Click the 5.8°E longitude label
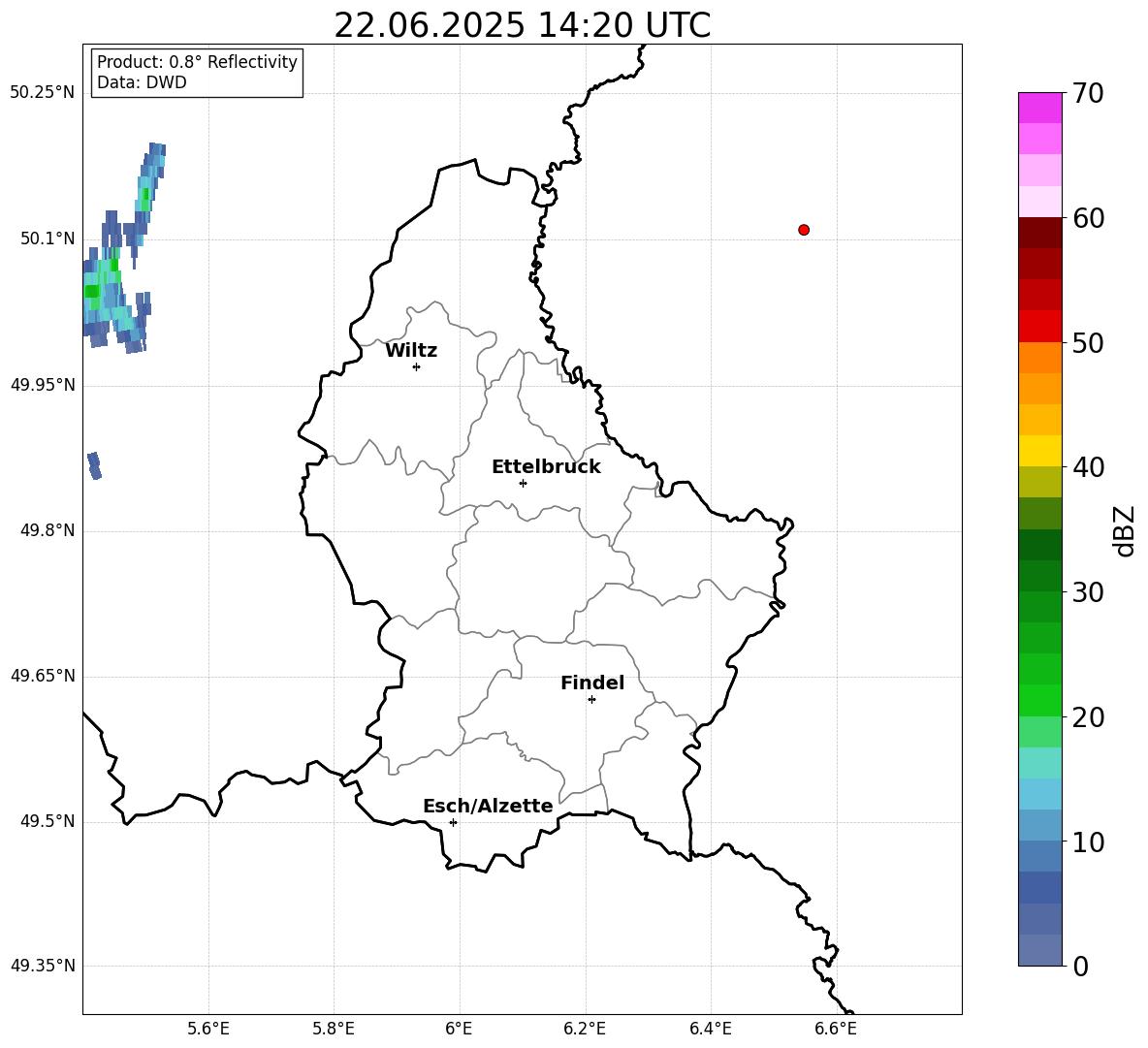 (x=334, y=1029)
